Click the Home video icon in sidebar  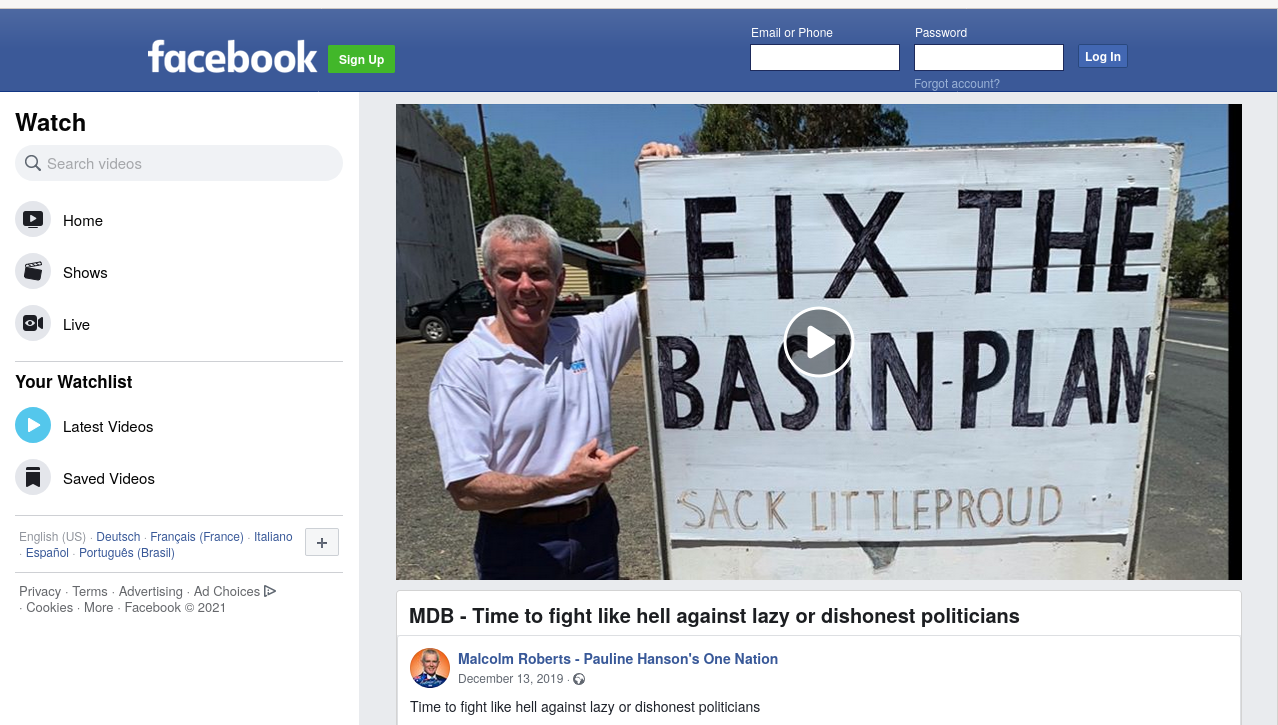point(33,219)
